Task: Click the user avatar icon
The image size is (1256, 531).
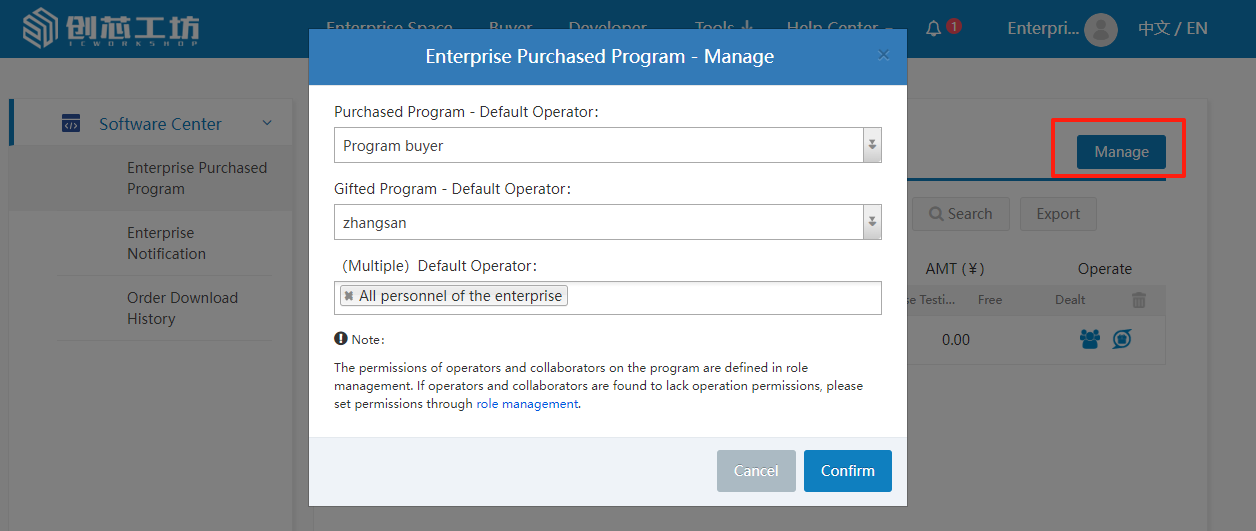Action: tap(1101, 29)
